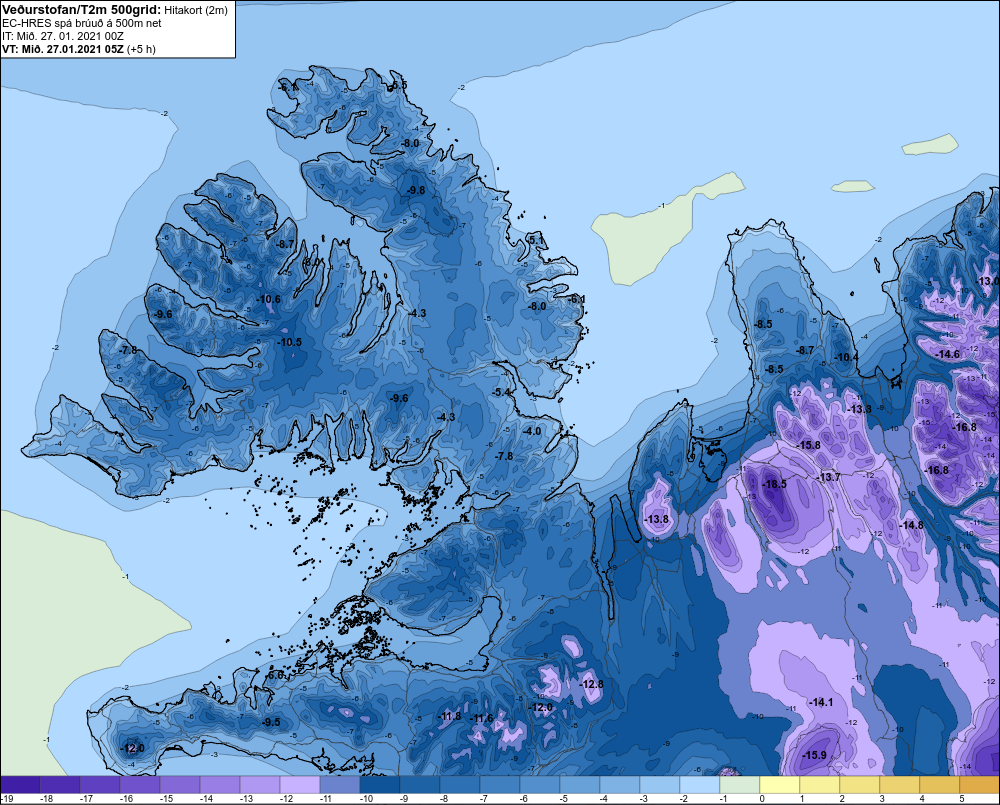Viewport: 1000px width, 805px height.
Task: Click yellow legend swatch between 0 and 1
Action: coord(779,785)
